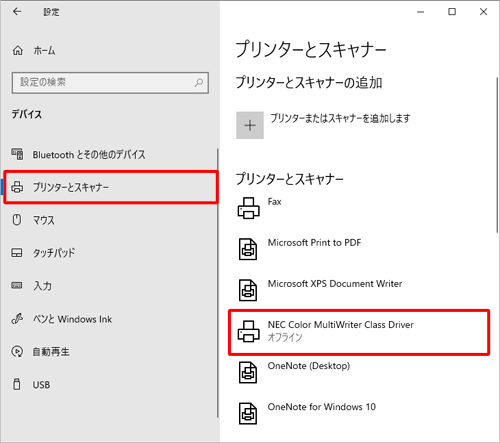The image size is (500, 443).
Task: Open the マウス settings page
Action: pos(43,220)
